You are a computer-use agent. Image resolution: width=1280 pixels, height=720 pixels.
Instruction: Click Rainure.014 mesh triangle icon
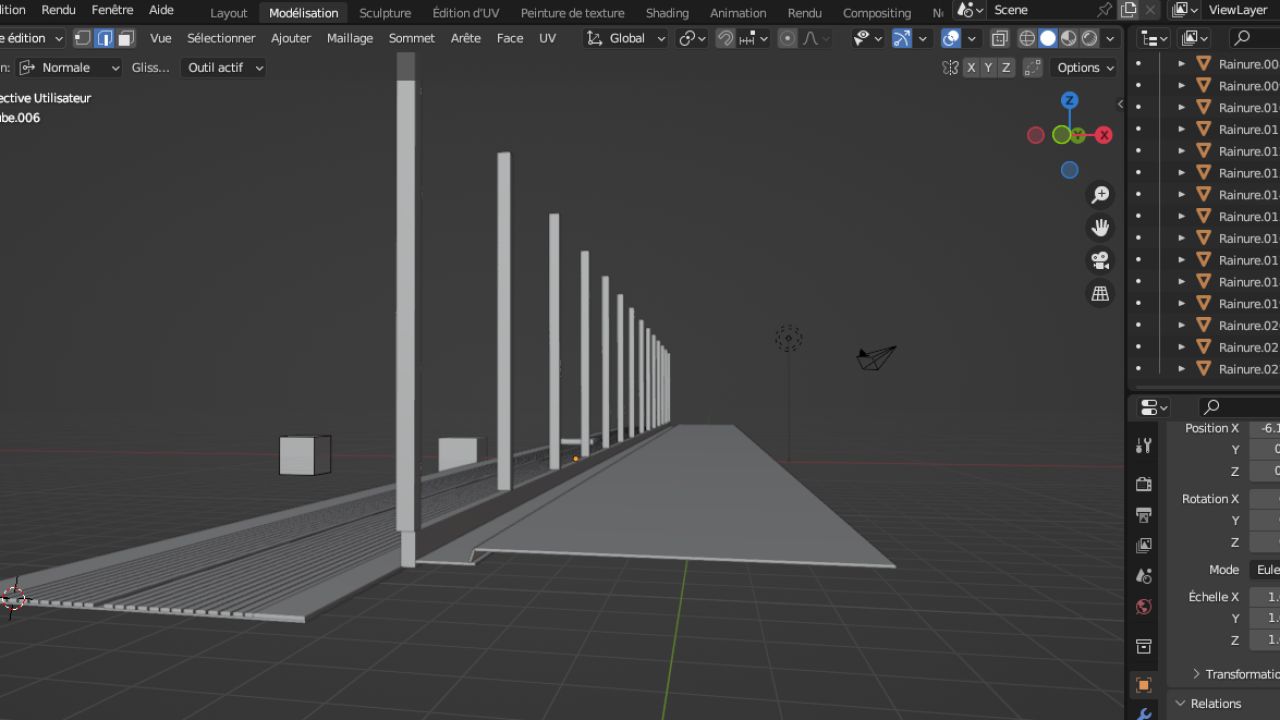pyautogui.click(x=1203, y=195)
